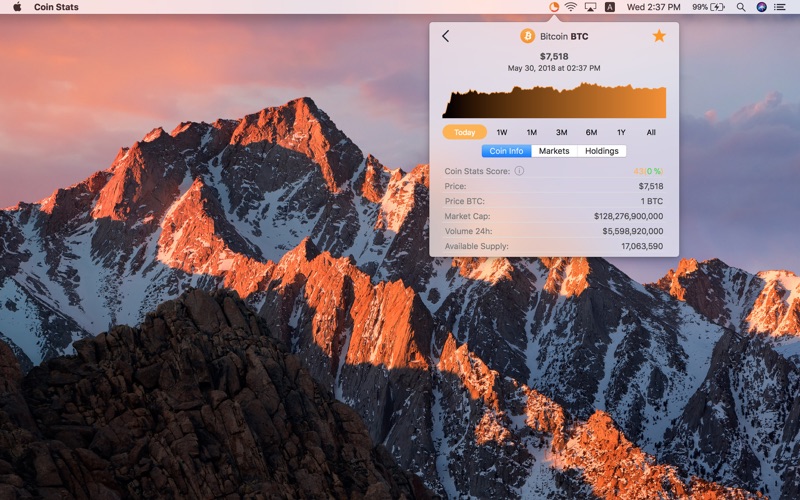Image resolution: width=800 pixels, height=500 pixels.
Task: Open info icon beside Coin Stats Score
Action: [519, 171]
